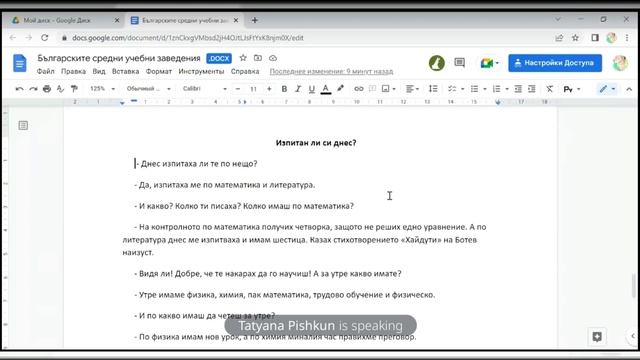The width and height of the screenshot is (640, 360).
Task: Click the .DOCX badge
Action: point(219,58)
